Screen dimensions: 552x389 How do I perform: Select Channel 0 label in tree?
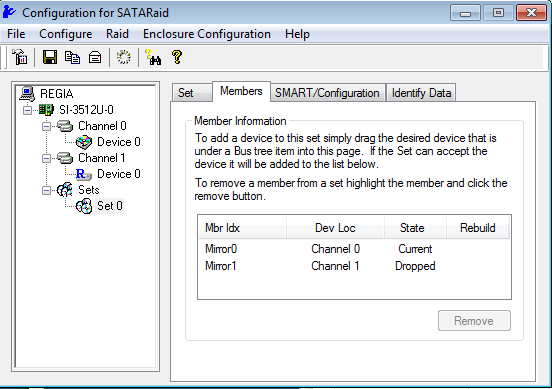click(x=102, y=126)
